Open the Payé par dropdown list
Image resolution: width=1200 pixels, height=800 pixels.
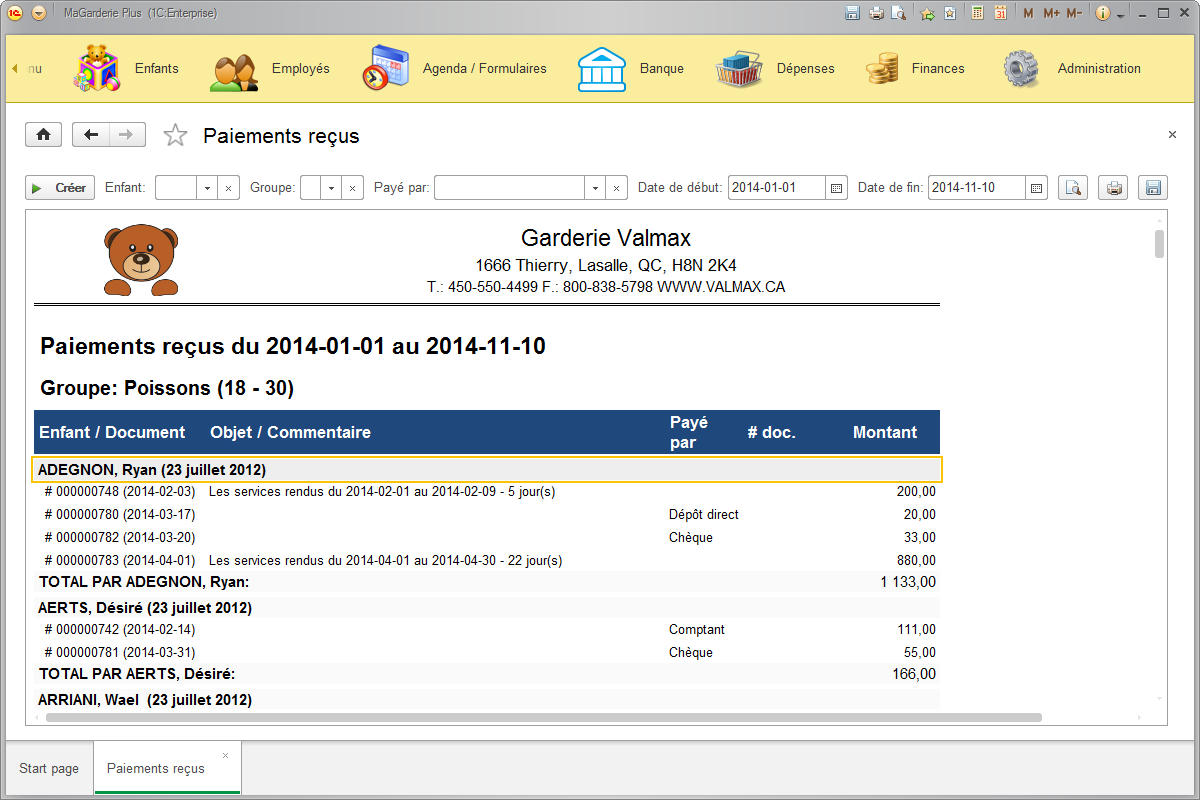[x=595, y=188]
